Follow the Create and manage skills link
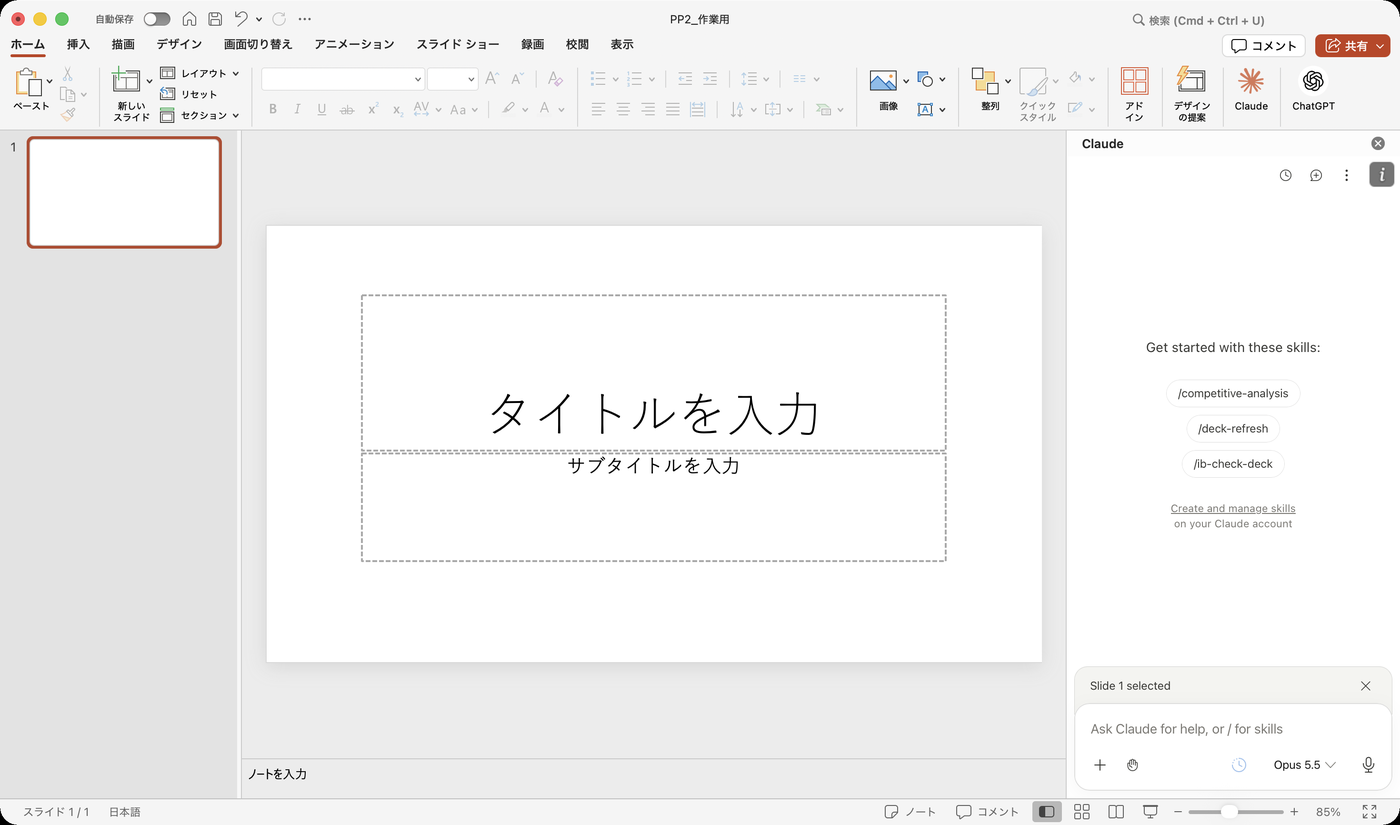This screenshot has width=1400, height=825. click(1233, 508)
